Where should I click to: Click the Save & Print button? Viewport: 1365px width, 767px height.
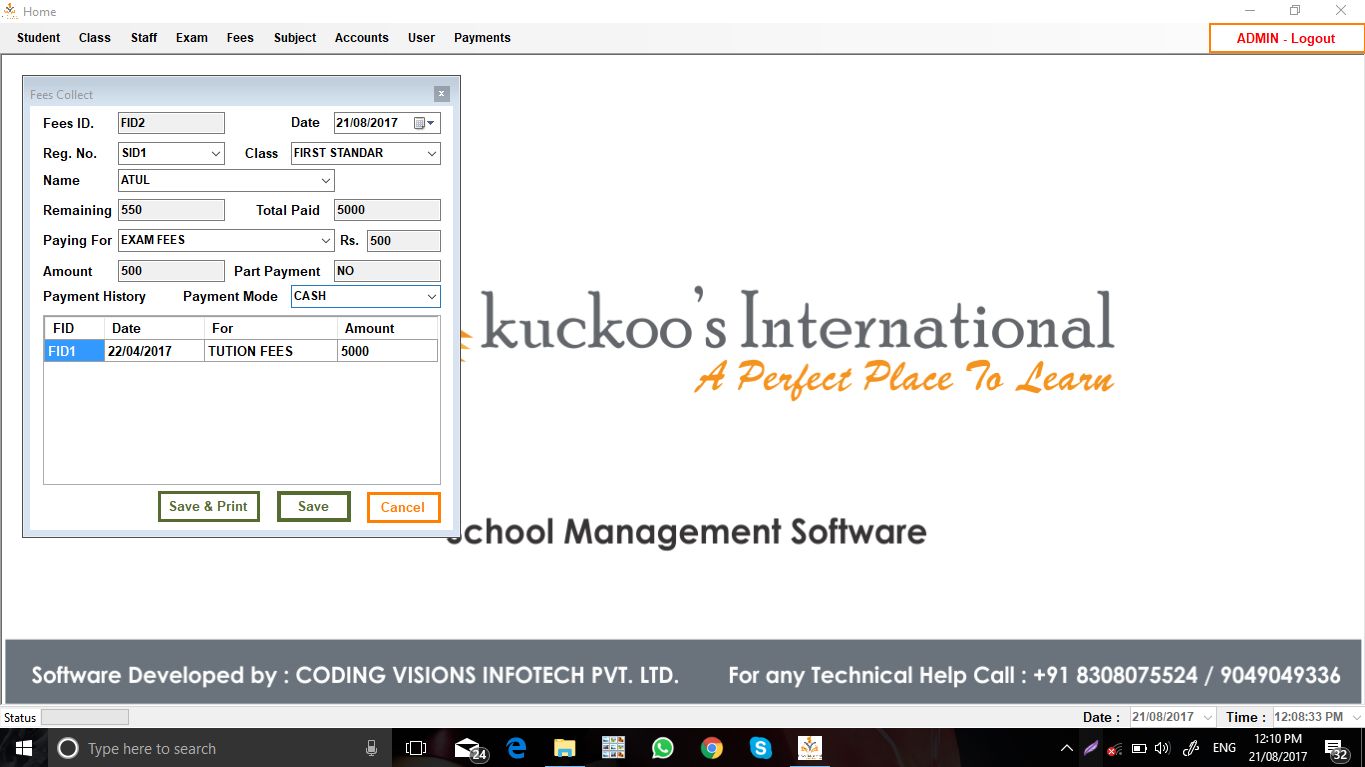tap(209, 506)
